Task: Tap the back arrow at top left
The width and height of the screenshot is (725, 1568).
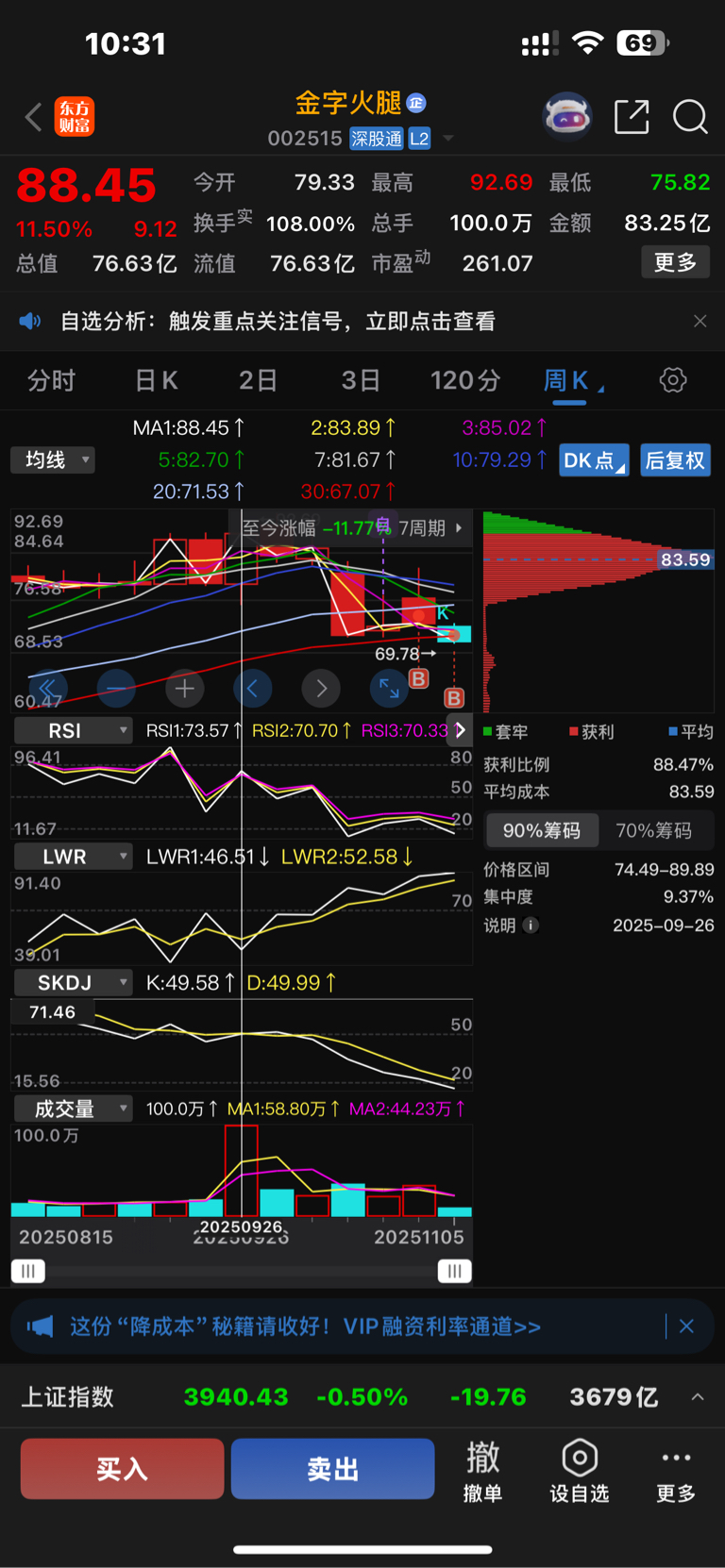Action: click(x=33, y=117)
